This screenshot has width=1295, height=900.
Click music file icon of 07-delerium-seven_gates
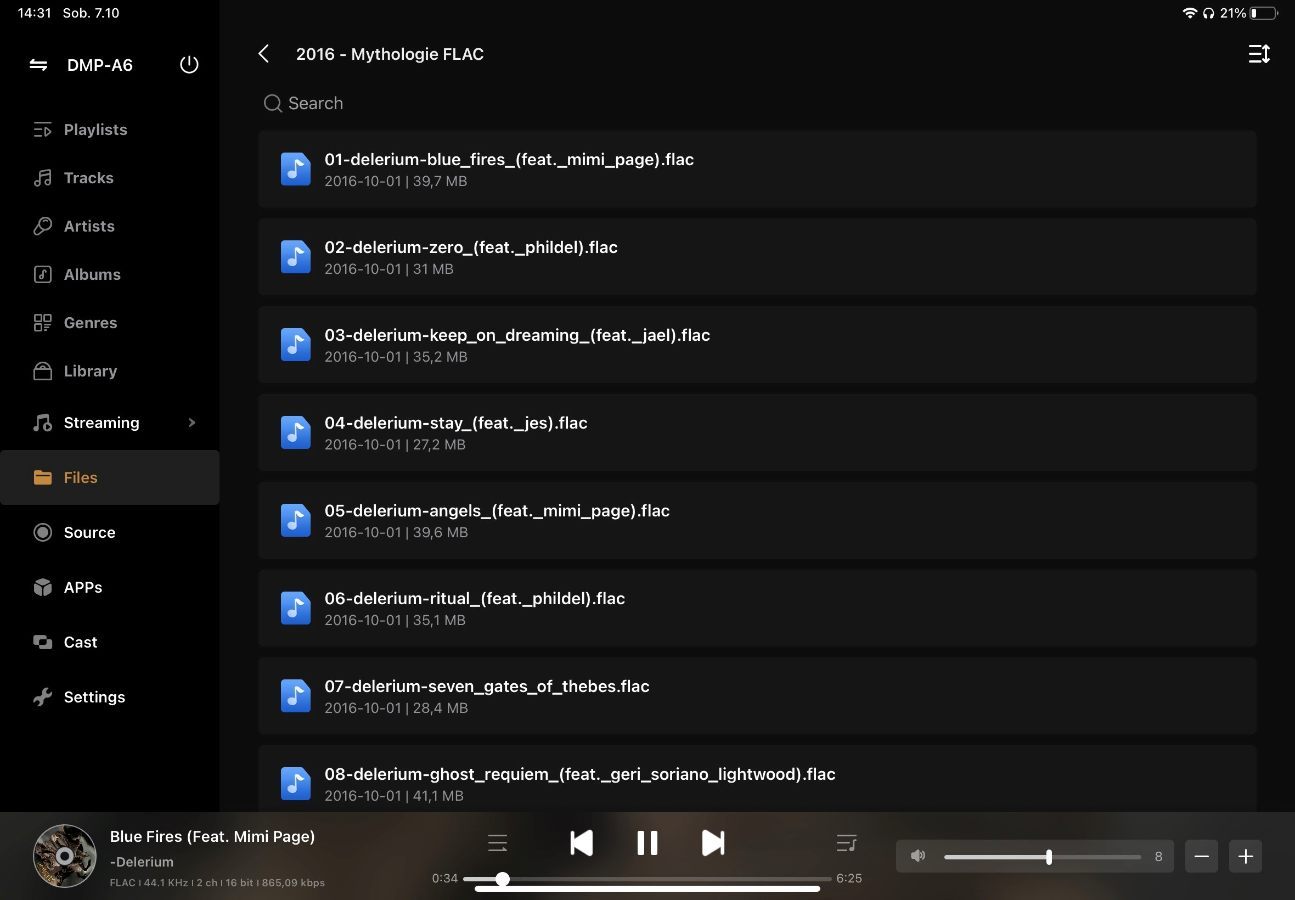pyautogui.click(x=295, y=696)
